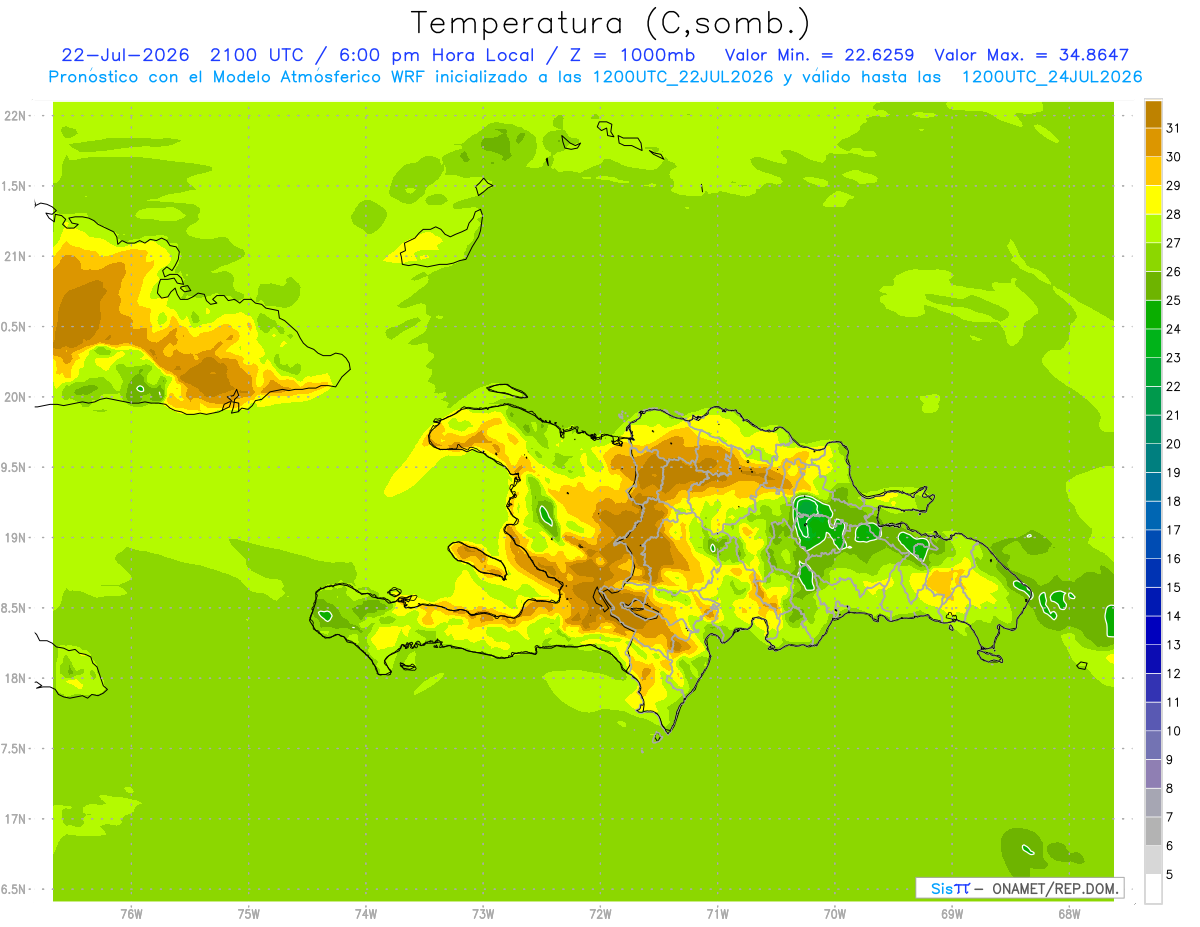Click the "18N" latitude axis label
This screenshot has width=1200, height=927.
coord(15,678)
